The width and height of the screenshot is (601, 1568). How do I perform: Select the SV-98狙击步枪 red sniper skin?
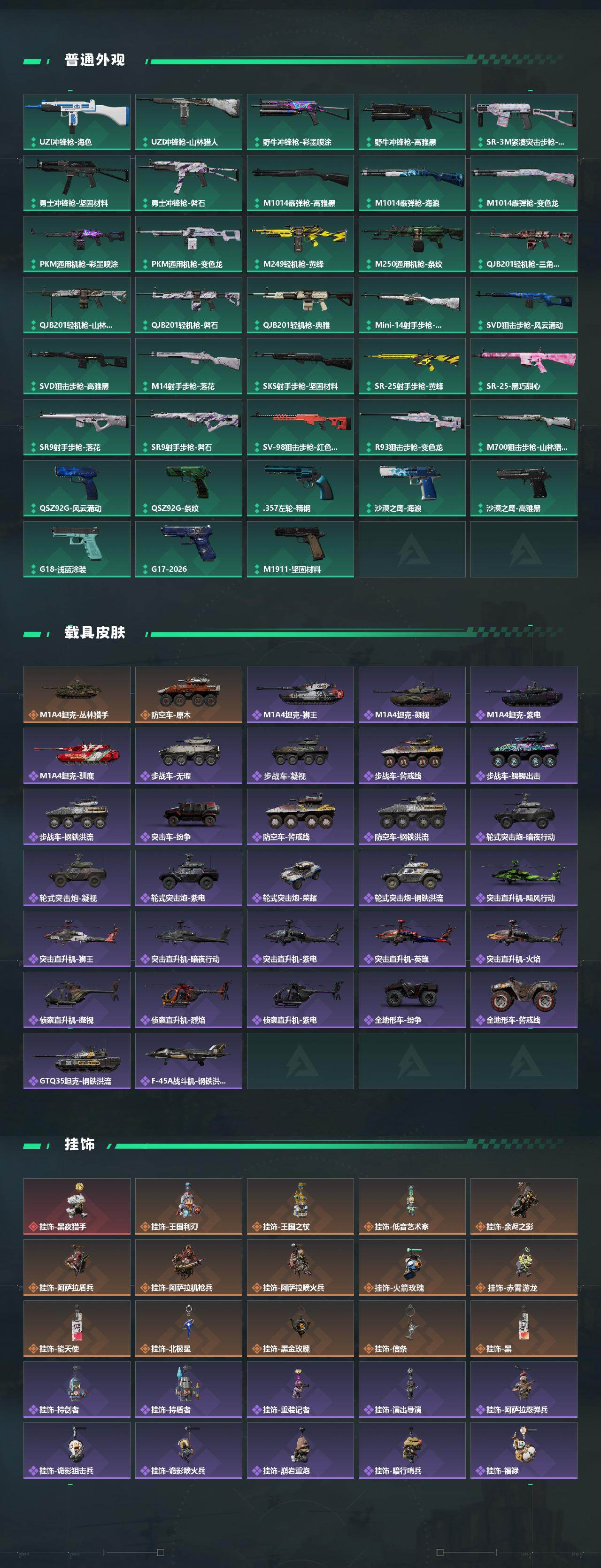[x=300, y=427]
